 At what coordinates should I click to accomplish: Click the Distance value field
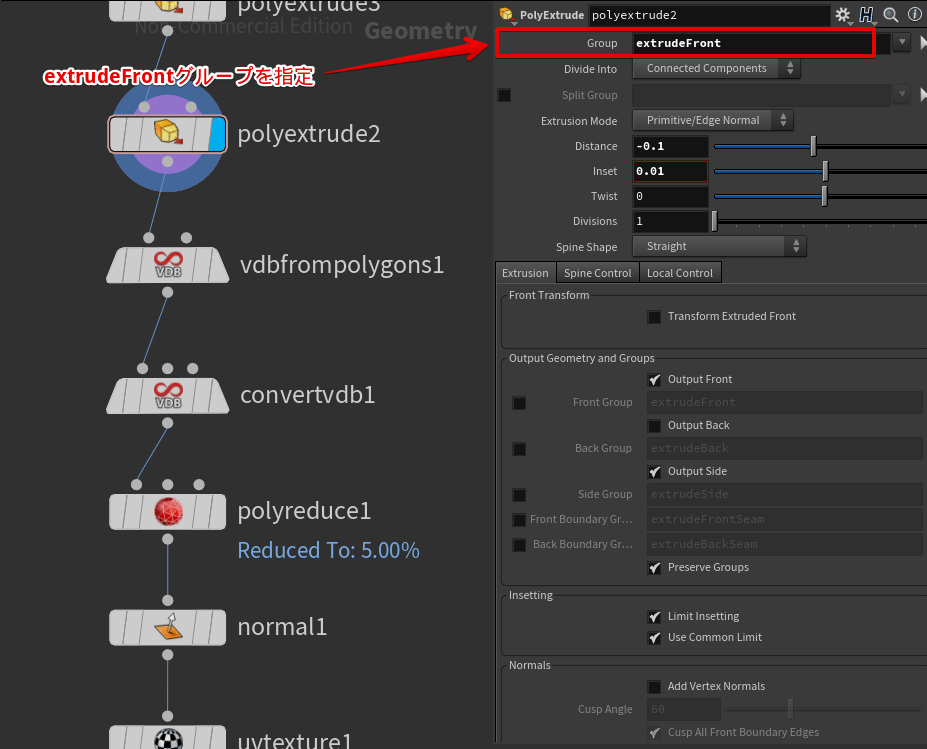tap(670, 146)
